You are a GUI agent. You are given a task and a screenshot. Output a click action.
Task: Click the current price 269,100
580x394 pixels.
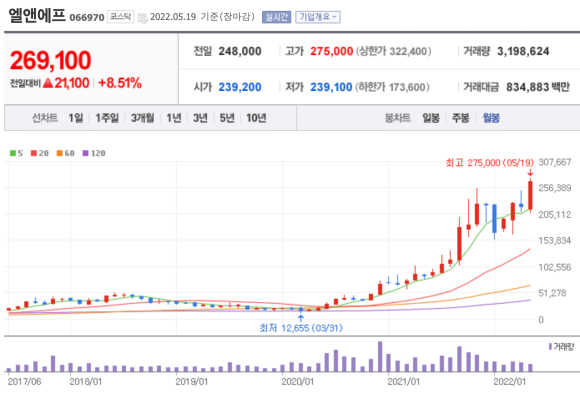50,60
